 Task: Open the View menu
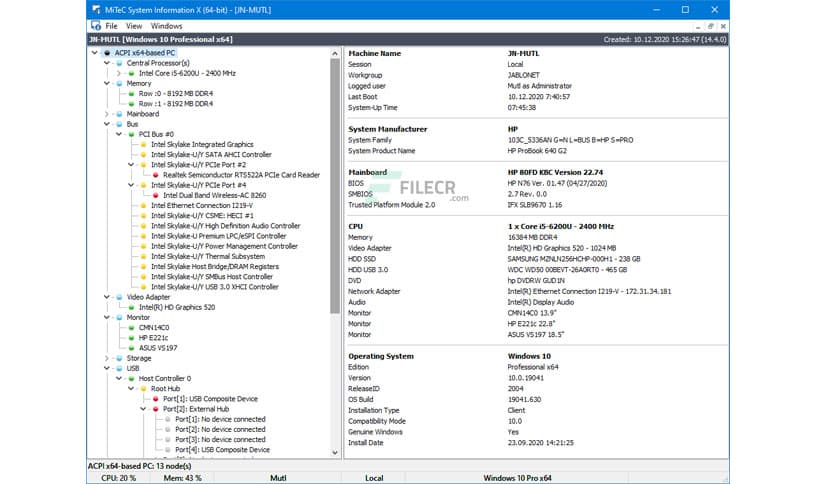pos(134,26)
